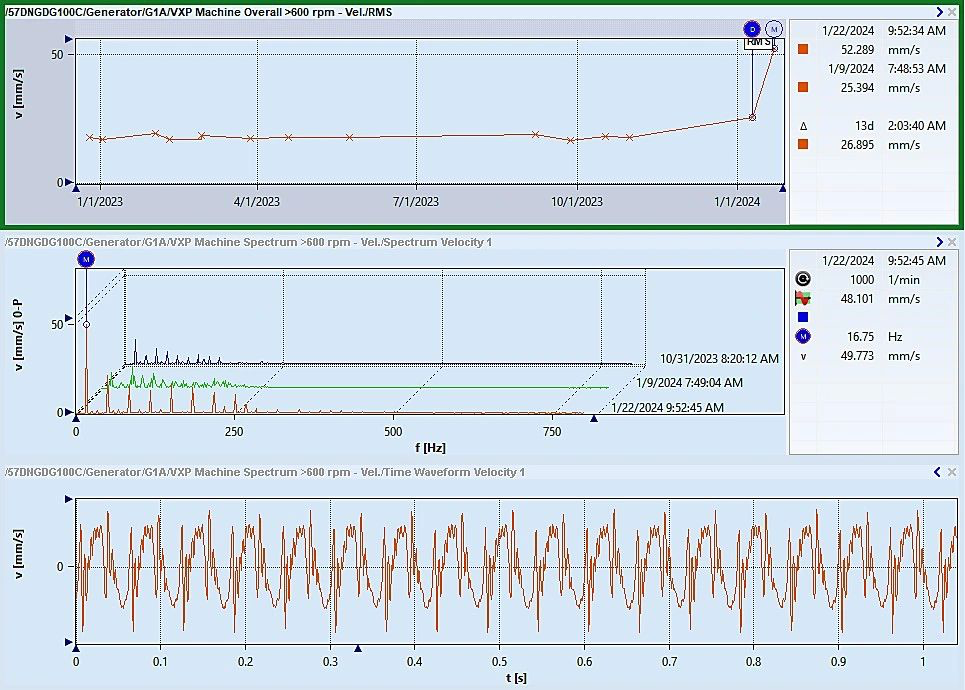Image resolution: width=965 pixels, height=690 pixels.
Task: Click the blue D cursor marker in trend chart
Action: (751, 29)
